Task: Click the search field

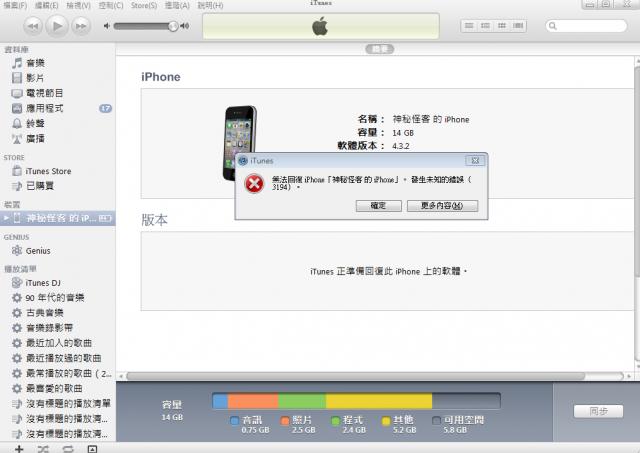Action: pyautogui.click(x=586, y=26)
